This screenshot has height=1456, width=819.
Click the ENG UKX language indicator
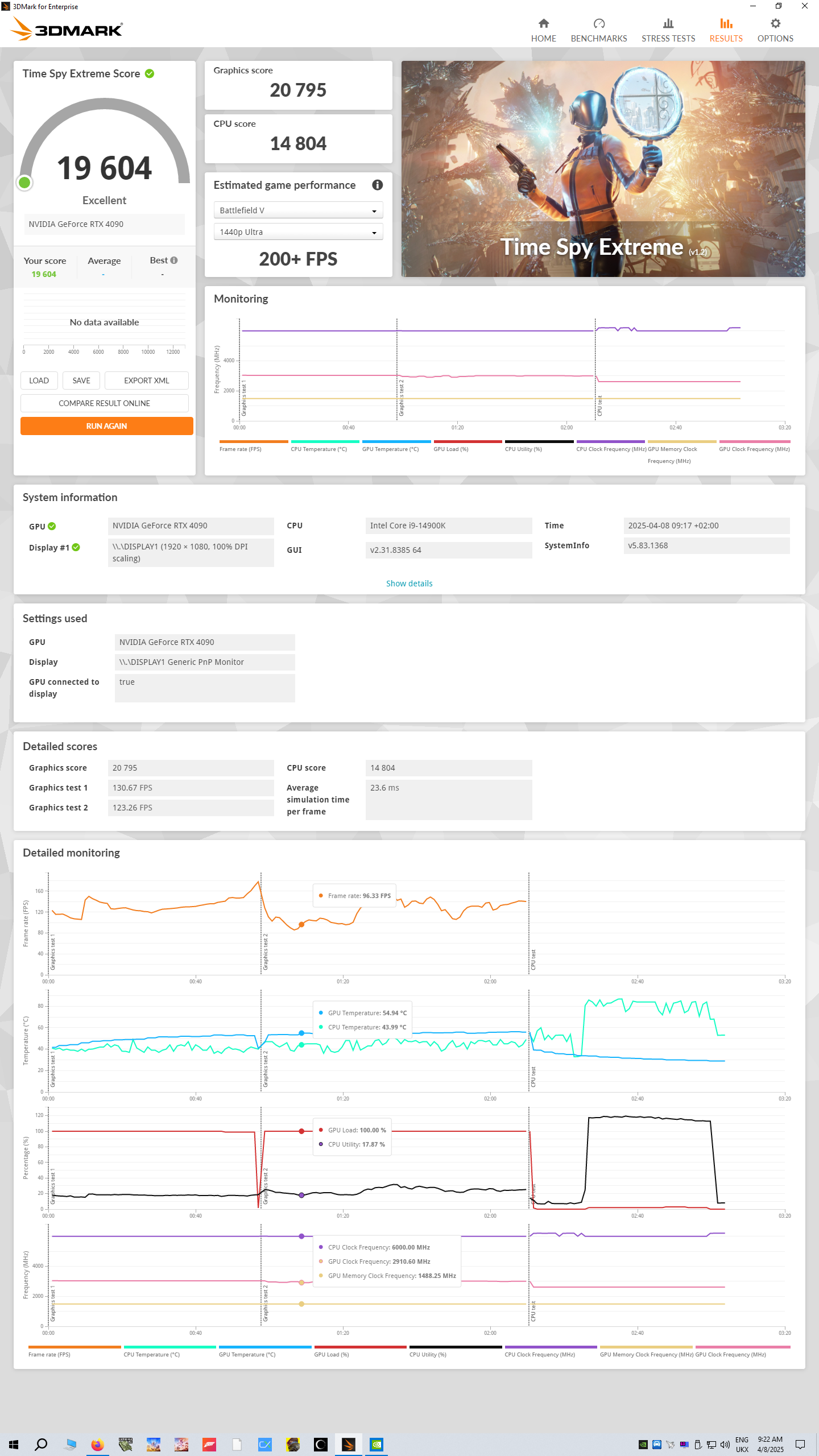click(x=742, y=1444)
